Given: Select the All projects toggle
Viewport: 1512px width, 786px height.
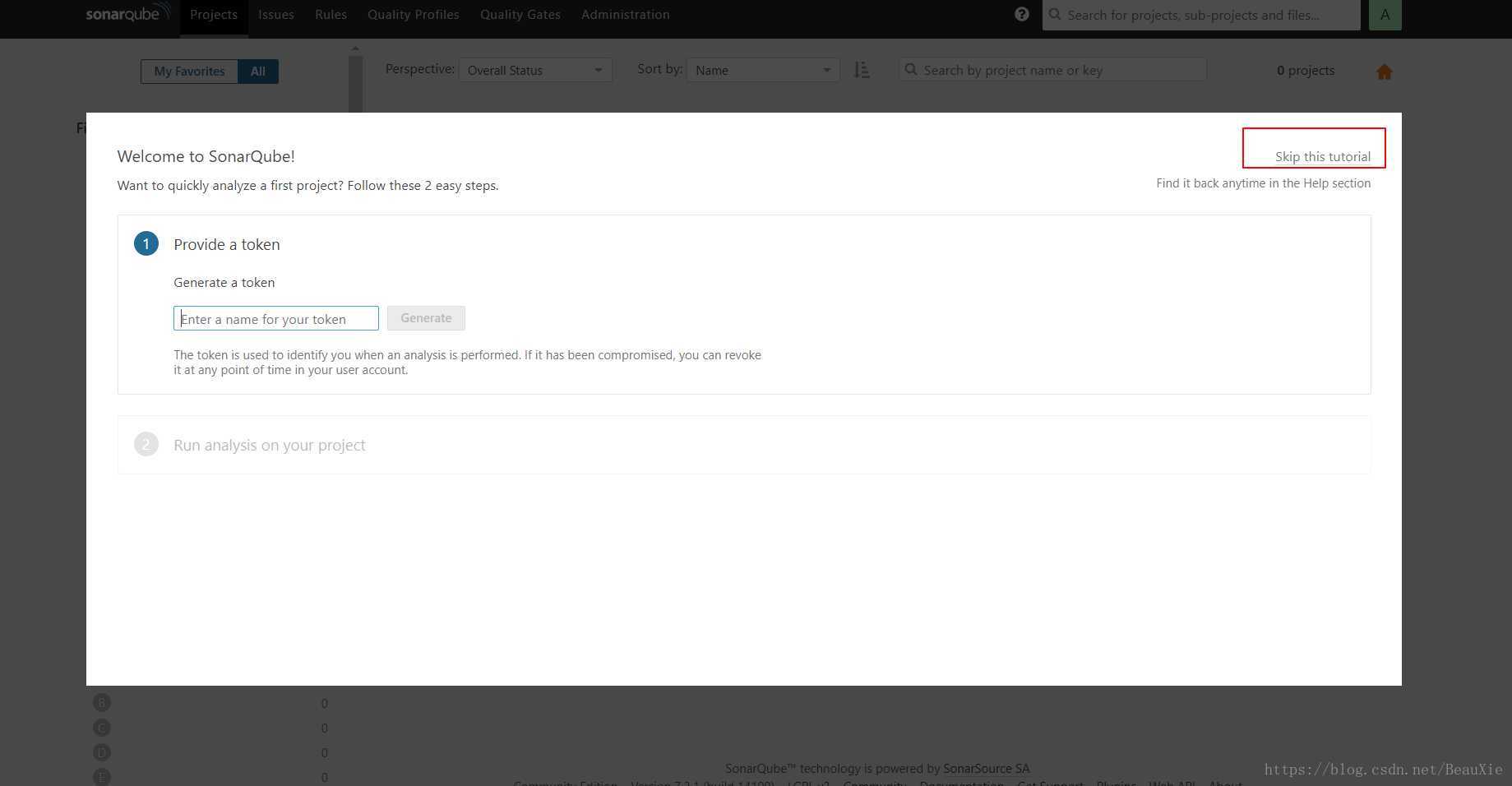Looking at the screenshot, I should click(258, 72).
